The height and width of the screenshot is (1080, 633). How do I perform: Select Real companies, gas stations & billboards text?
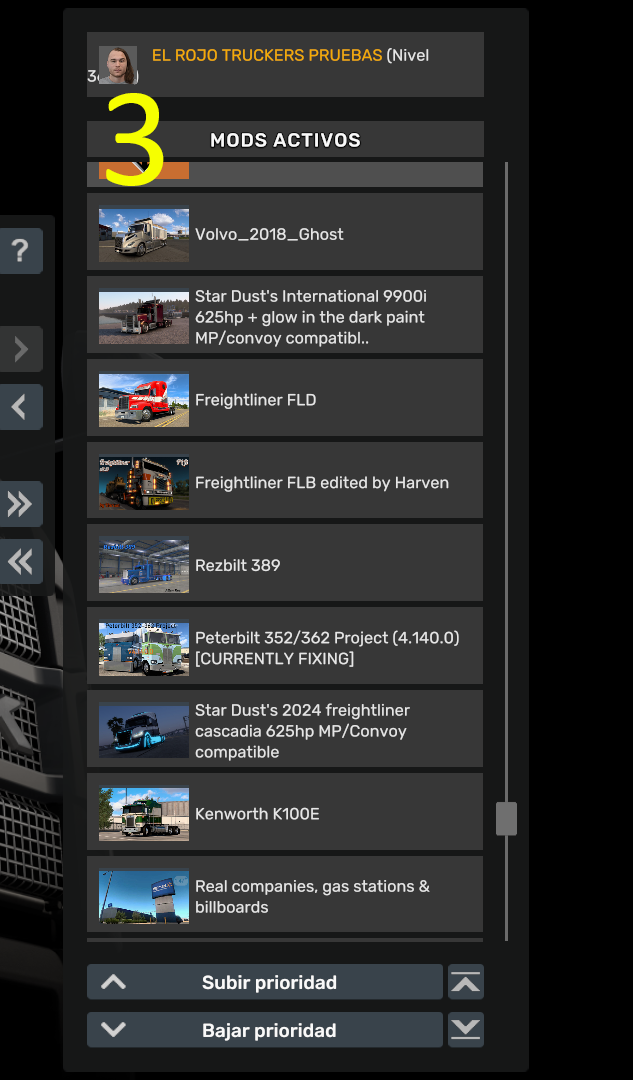[312, 897]
